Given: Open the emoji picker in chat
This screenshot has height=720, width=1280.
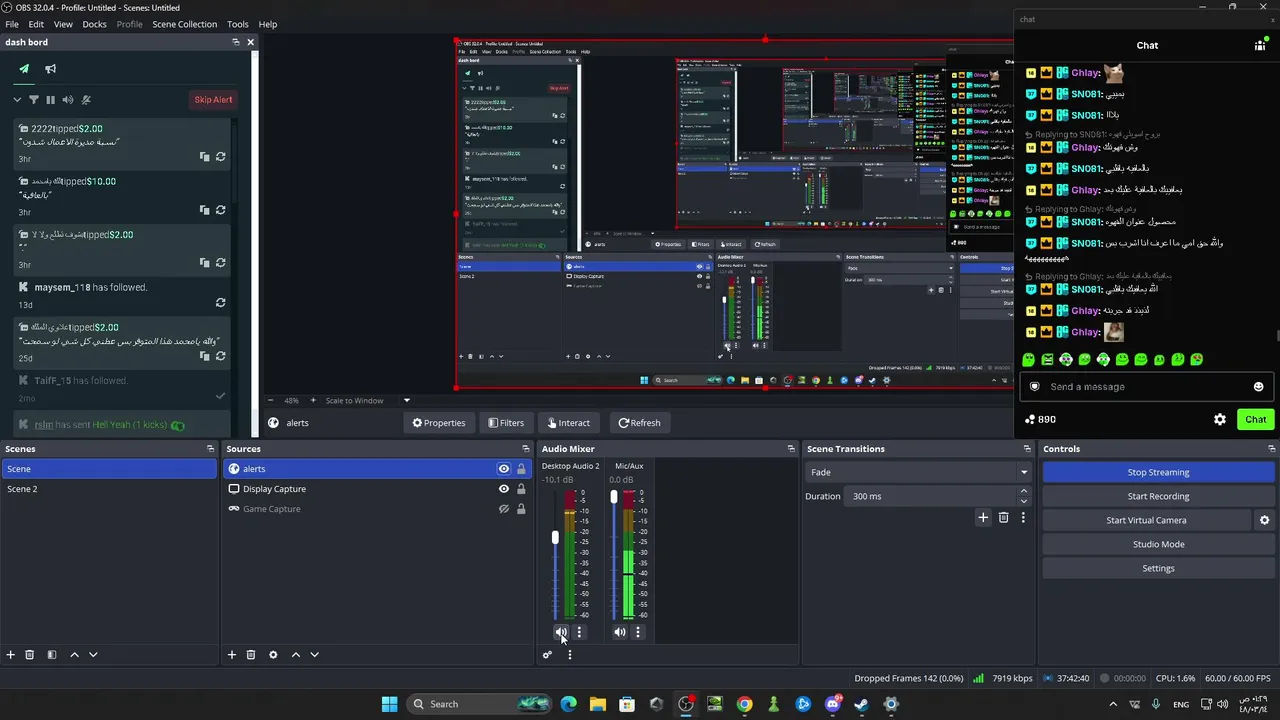Looking at the screenshot, I should (1258, 387).
